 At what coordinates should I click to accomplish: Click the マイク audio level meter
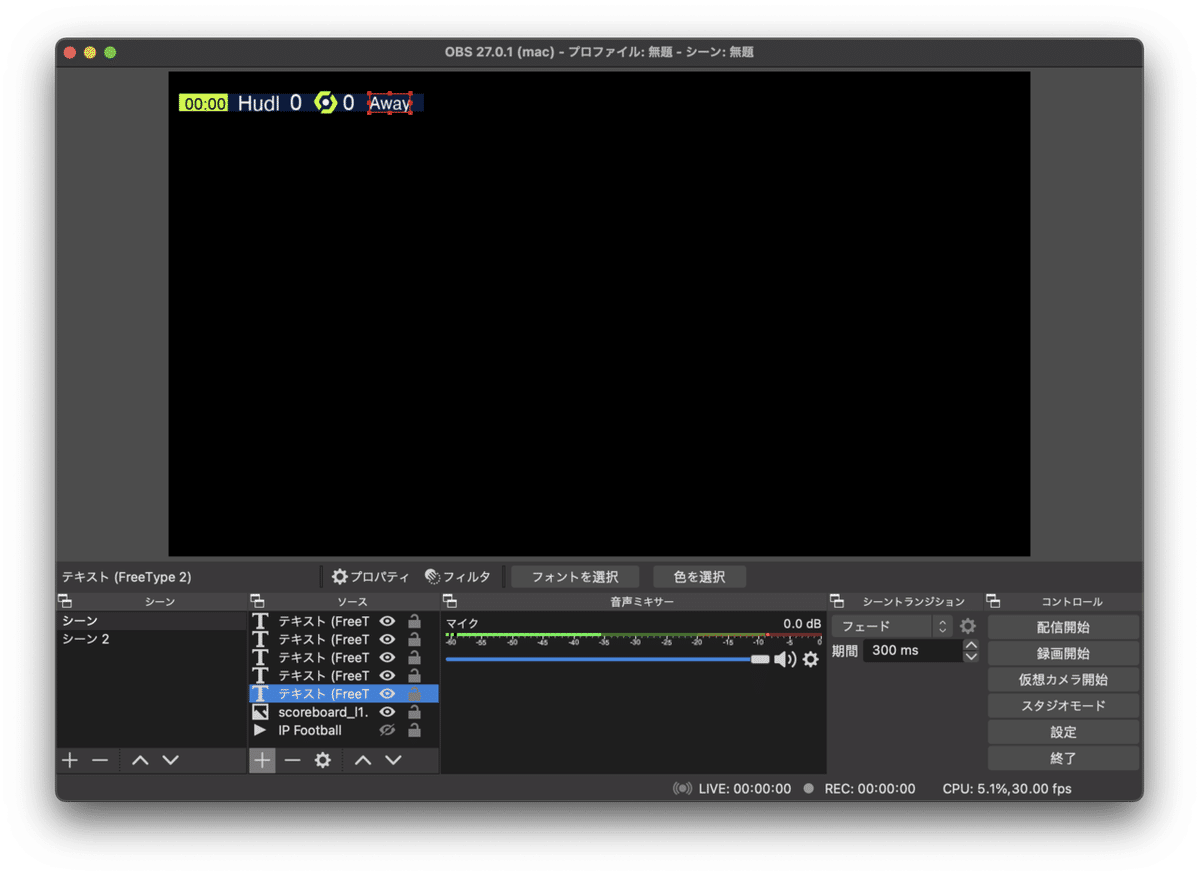[633, 637]
